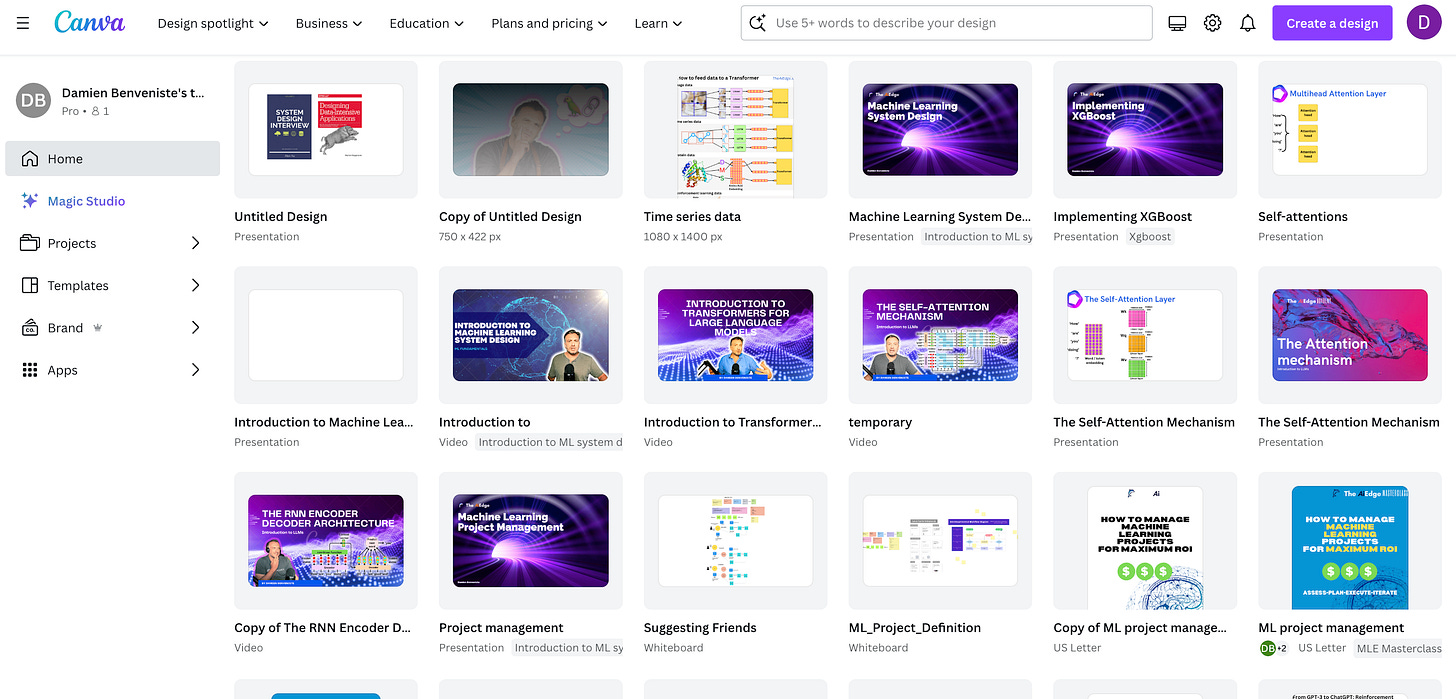Open Introduction to Transformers video thumbnail
The height and width of the screenshot is (699, 1456).
[735, 335]
